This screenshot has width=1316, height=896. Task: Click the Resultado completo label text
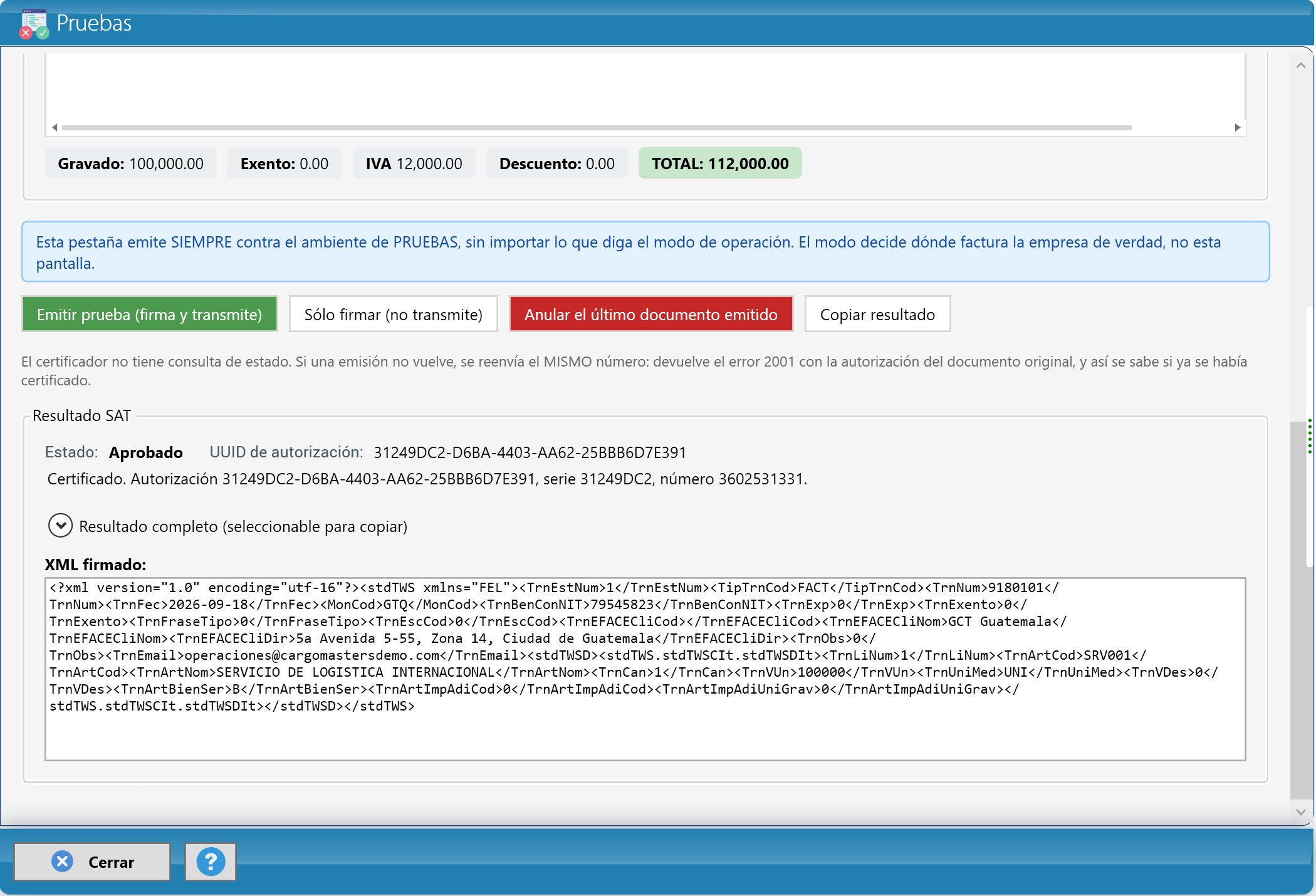point(243,526)
